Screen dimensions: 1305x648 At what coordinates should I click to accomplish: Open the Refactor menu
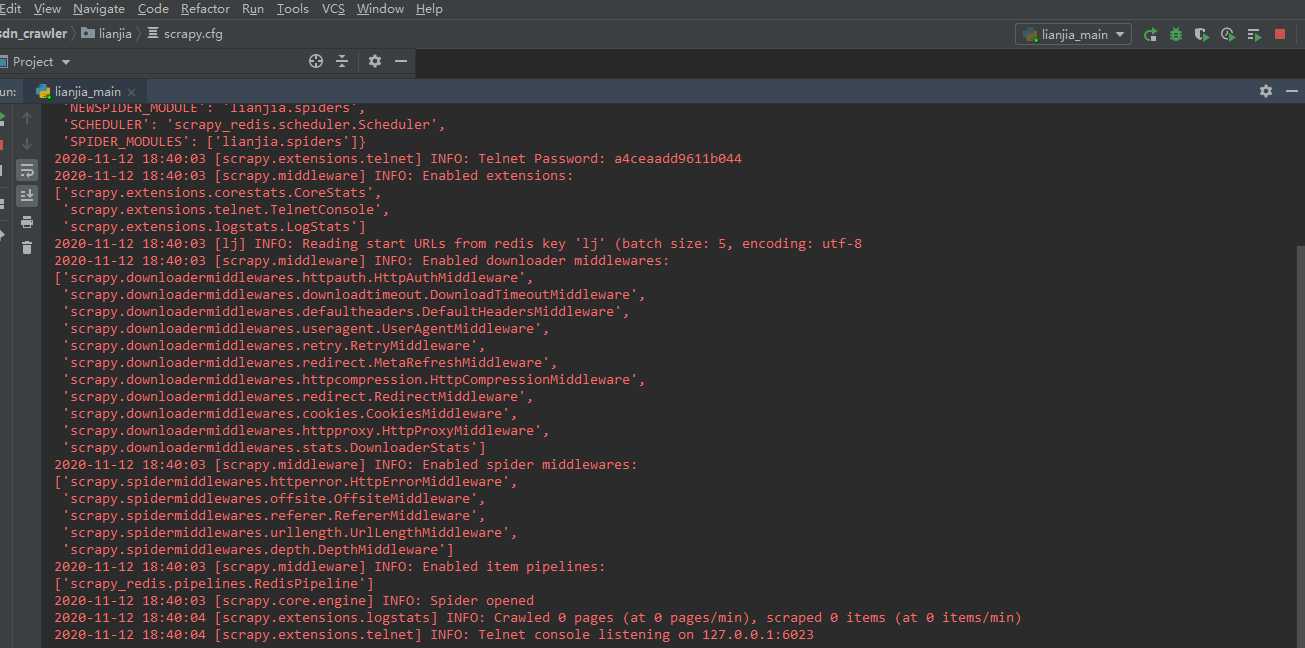pyautogui.click(x=205, y=9)
